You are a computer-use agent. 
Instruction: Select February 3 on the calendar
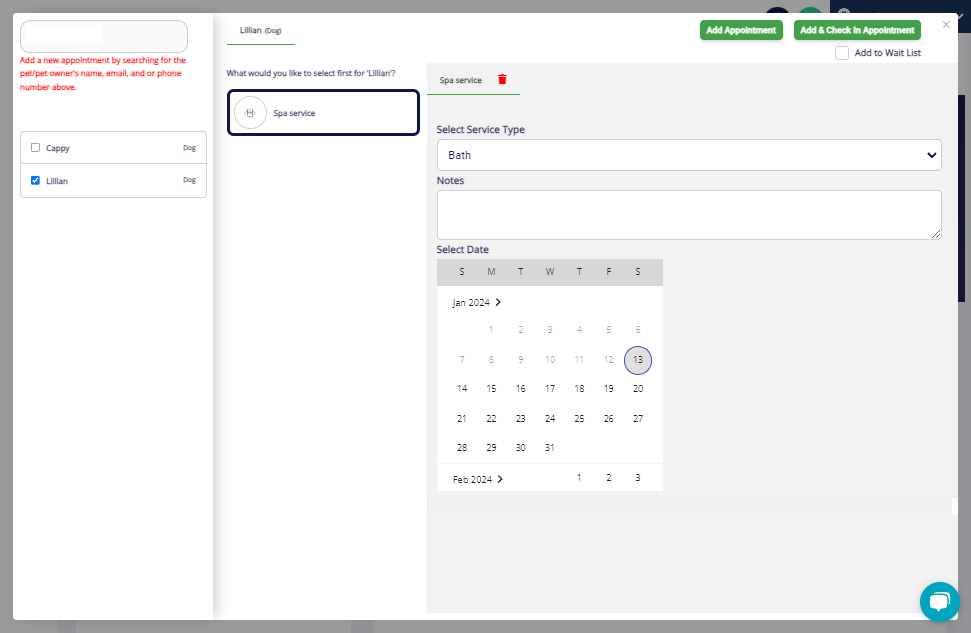click(x=638, y=478)
